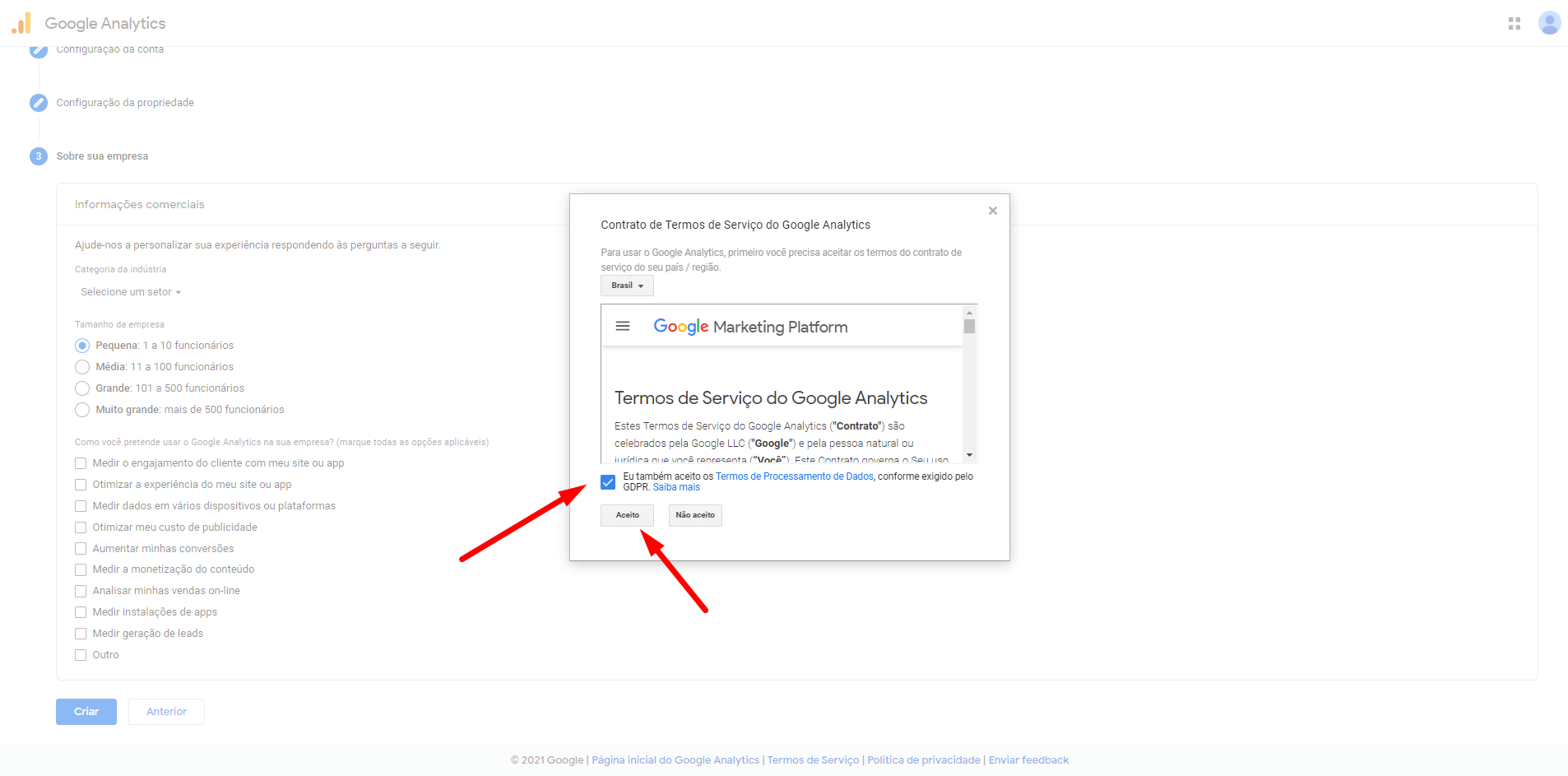Click the terms frame scrollbar down arrow
This screenshot has height=776, width=1568.
click(969, 455)
